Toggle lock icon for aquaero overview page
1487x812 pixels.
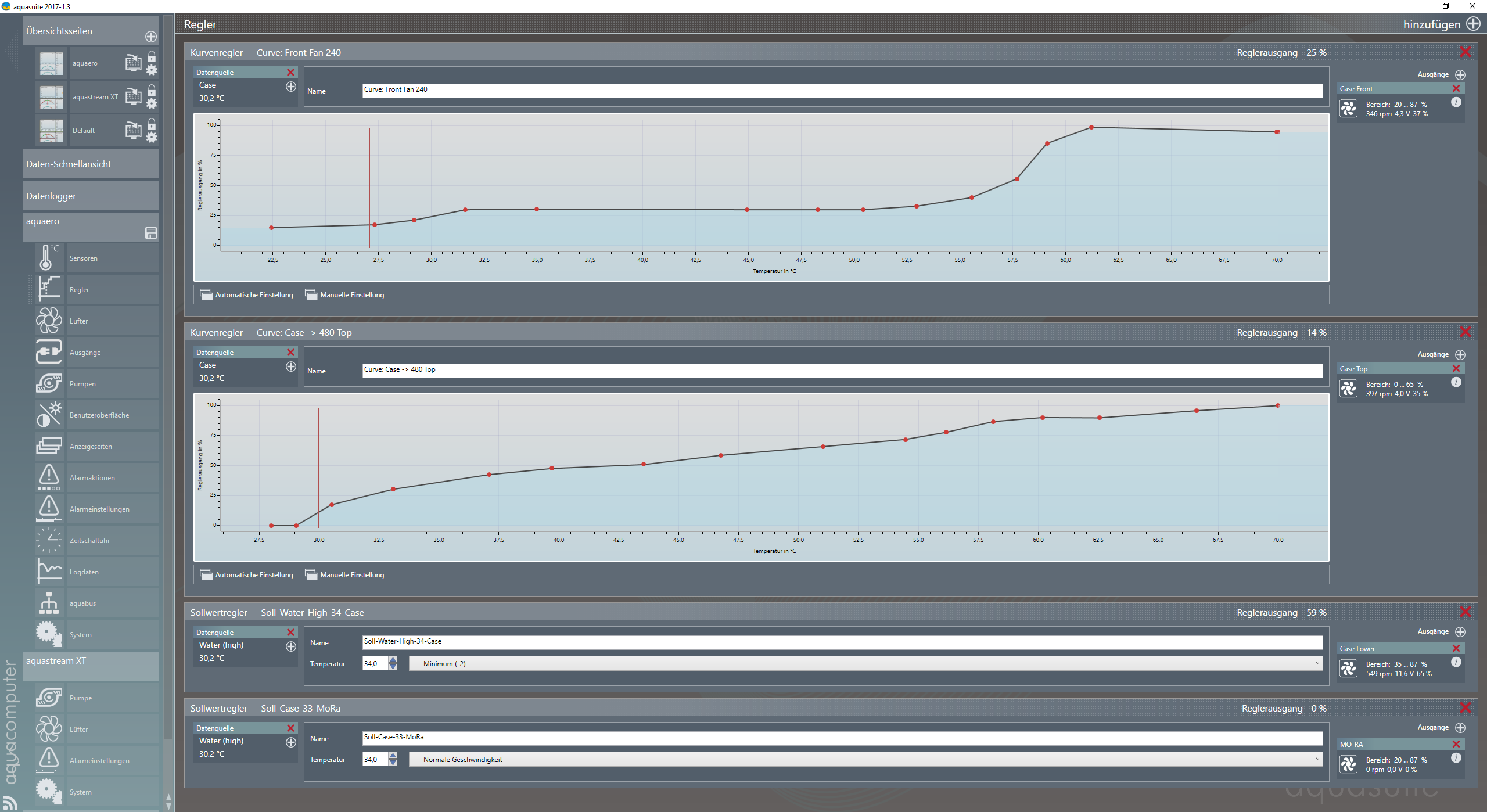152,56
